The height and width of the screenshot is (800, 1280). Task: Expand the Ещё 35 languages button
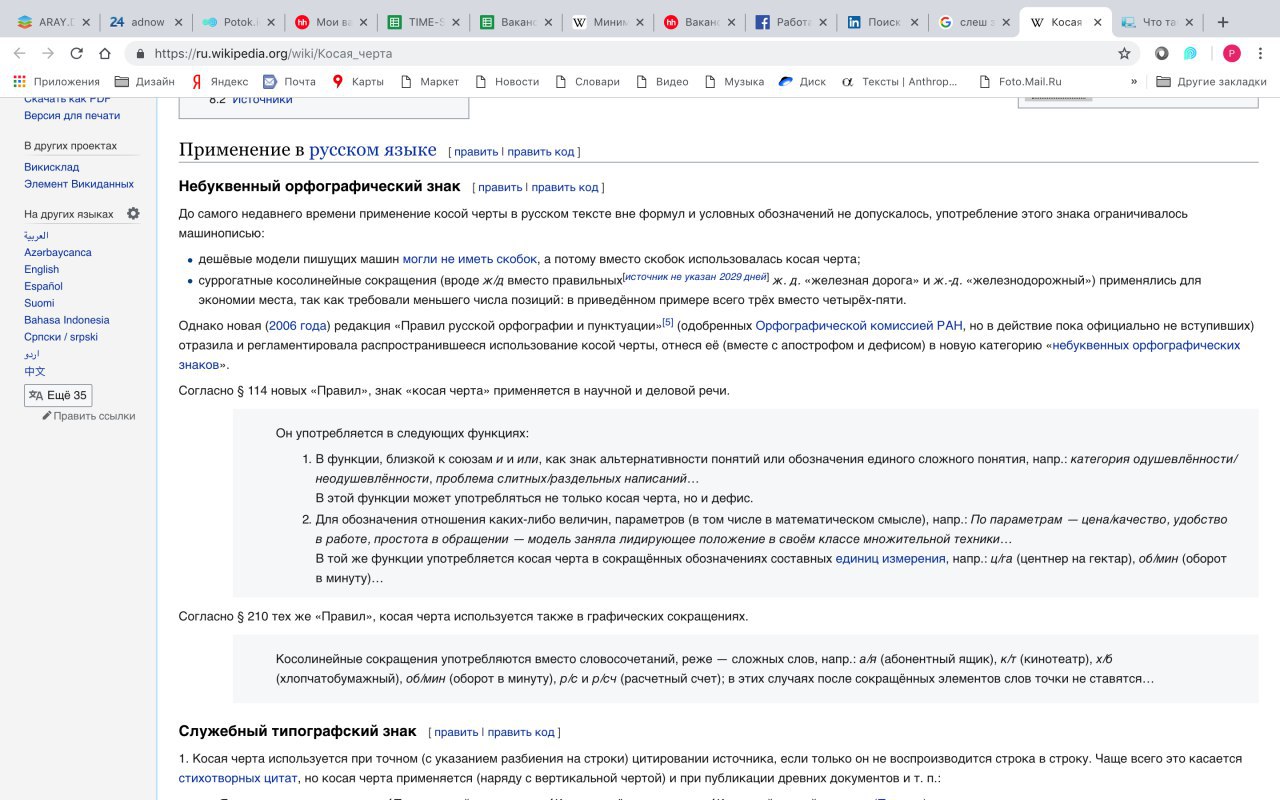(58, 395)
